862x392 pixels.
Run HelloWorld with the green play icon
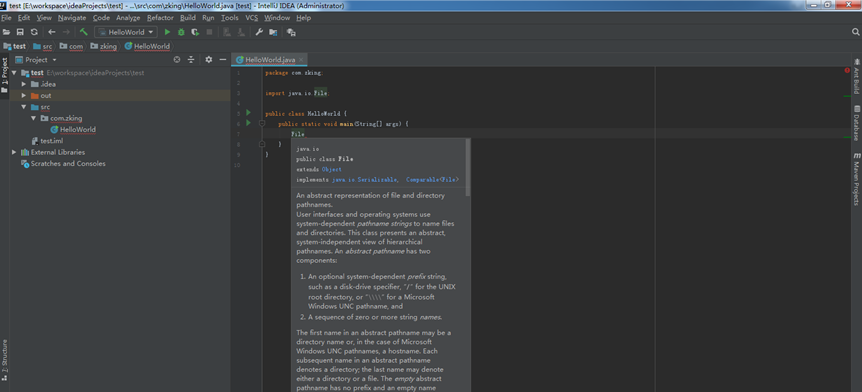pos(168,32)
